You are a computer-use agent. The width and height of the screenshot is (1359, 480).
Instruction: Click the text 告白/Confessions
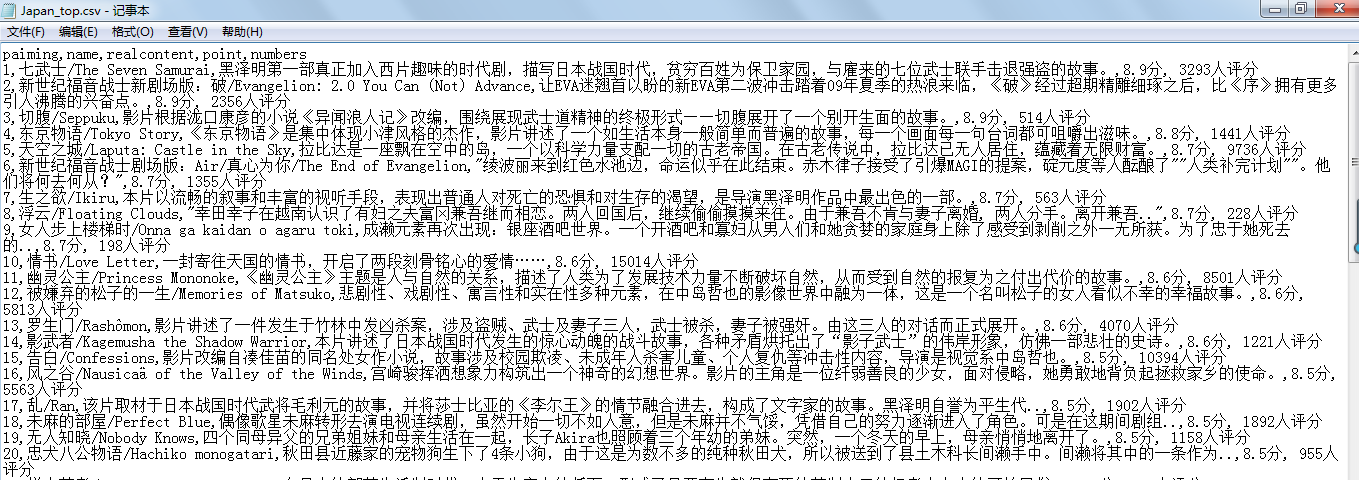point(90,358)
